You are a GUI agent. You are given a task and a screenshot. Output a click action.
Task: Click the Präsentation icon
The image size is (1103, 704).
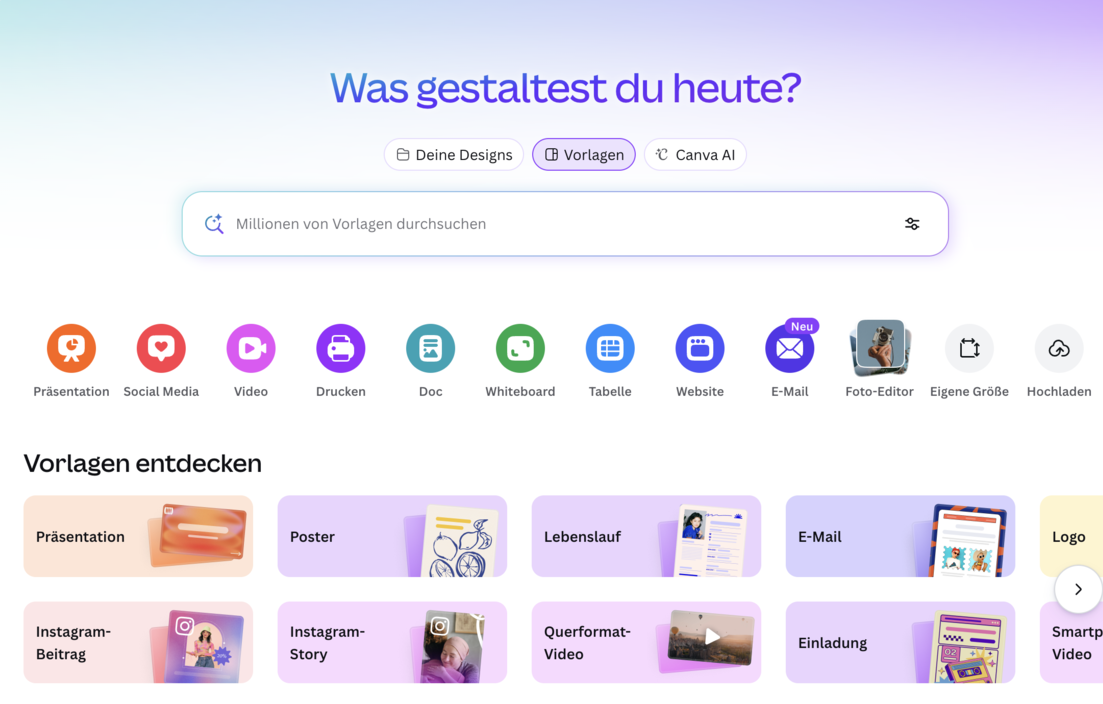[x=71, y=348]
